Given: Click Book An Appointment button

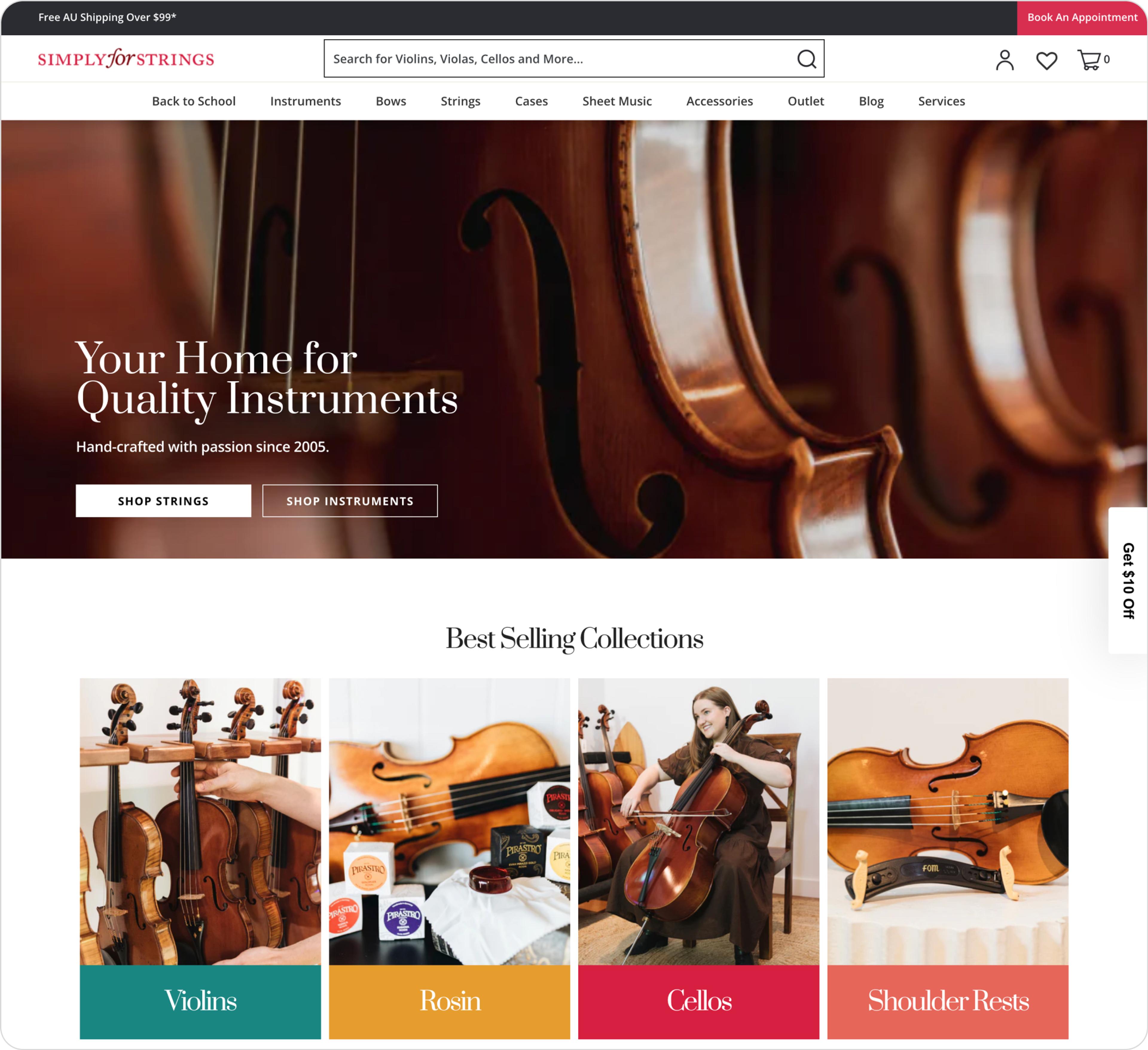Looking at the screenshot, I should point(1082,17).
